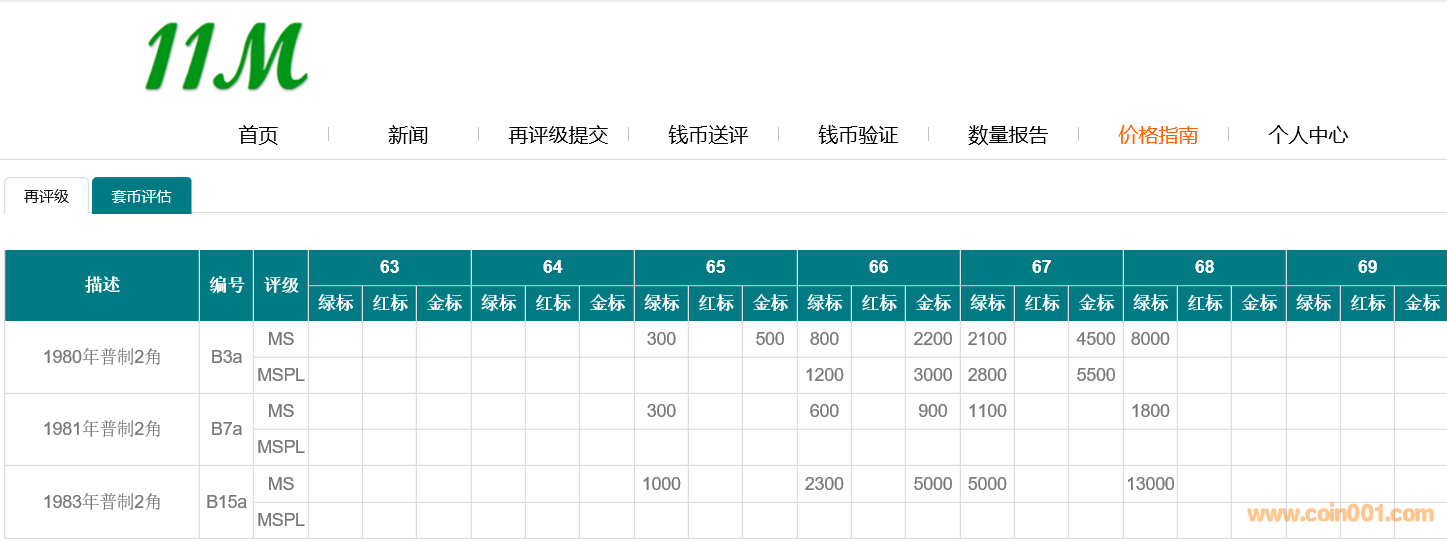This screenshot has width=1447, height=541.
Task: Click the highlighted 价格指南 menu item
Action: pyautogui.click(x=1158, y=135)
